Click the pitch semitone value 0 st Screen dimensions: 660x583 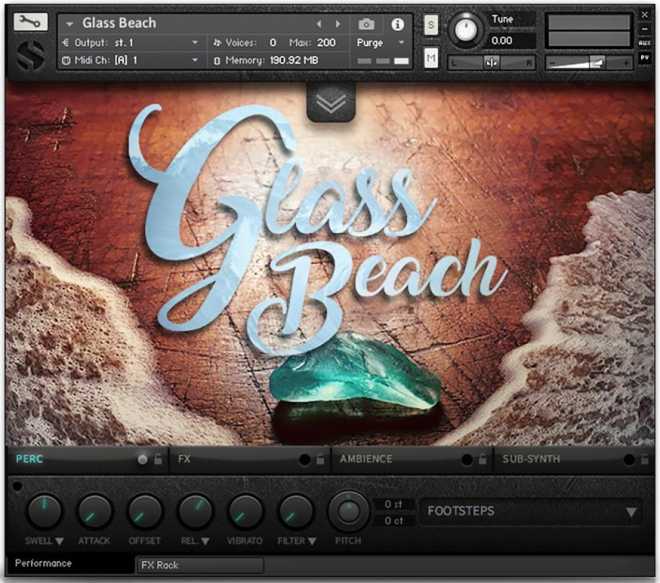coord(394,504)
